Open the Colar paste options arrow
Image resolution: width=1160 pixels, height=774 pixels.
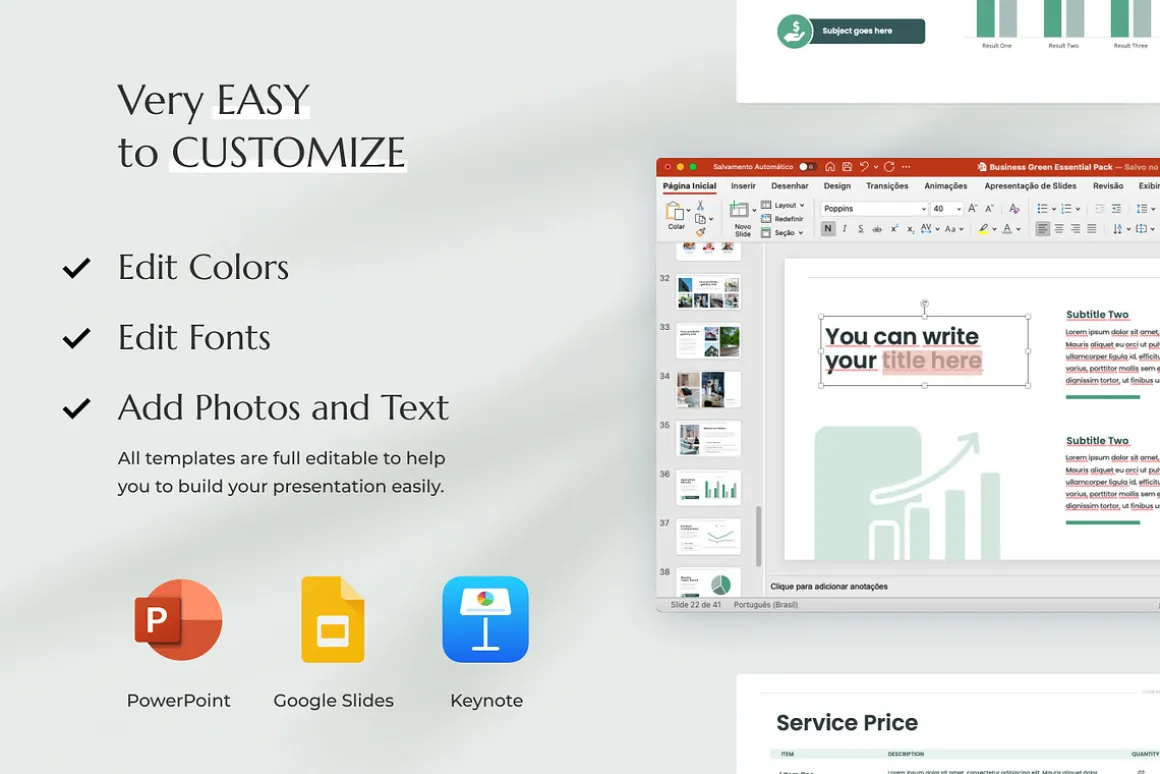[x=688, y=210]
